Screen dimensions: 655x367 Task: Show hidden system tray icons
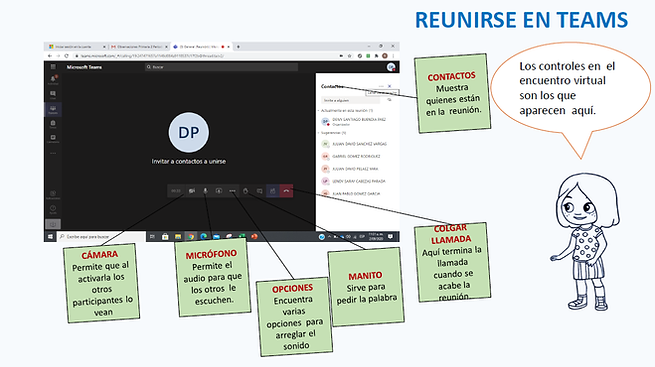pyautogui.click(x=330, y=237)
